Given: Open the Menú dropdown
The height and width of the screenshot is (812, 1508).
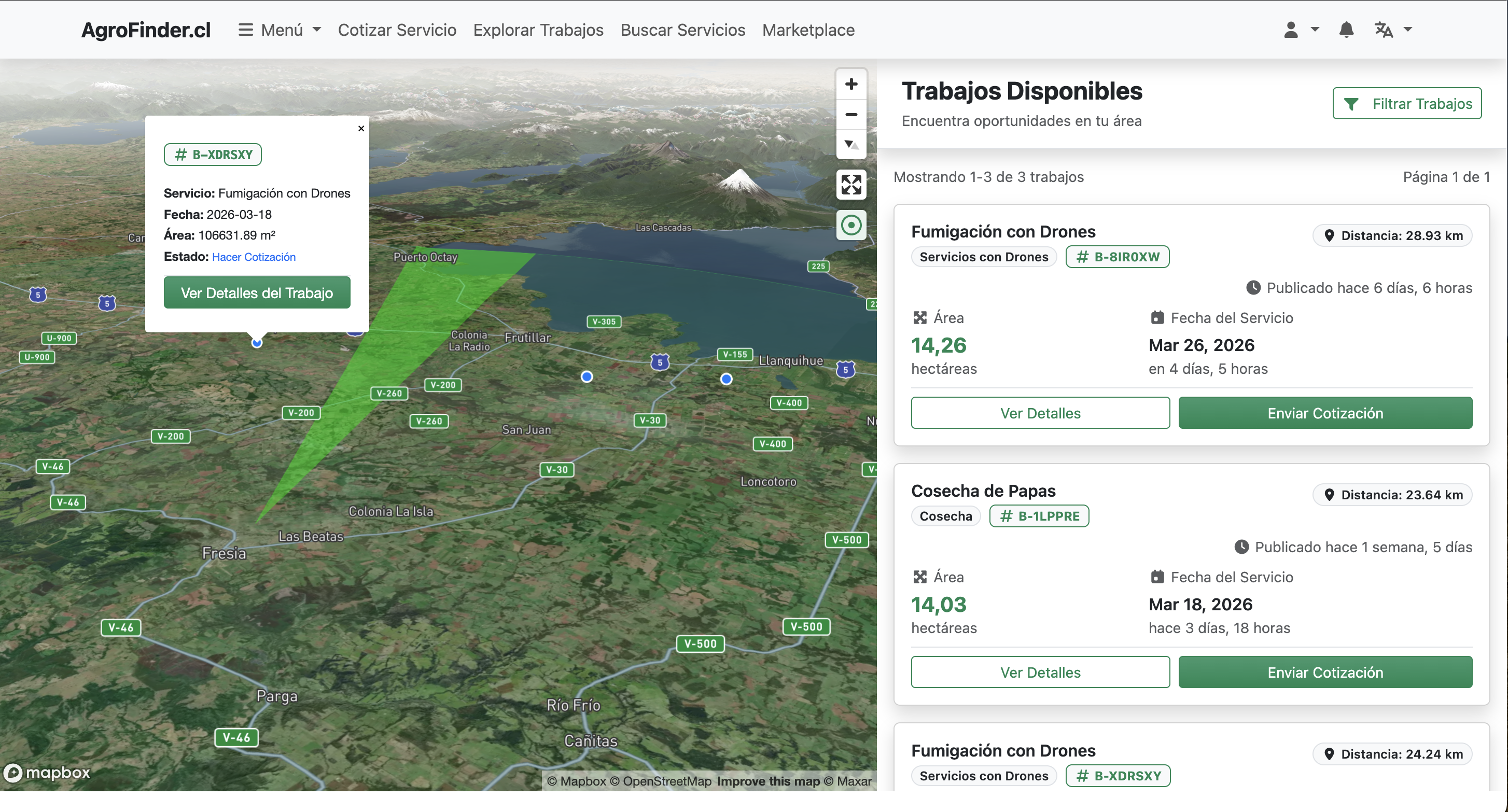Looking at the screenshot, I should [x=280, y=29].
